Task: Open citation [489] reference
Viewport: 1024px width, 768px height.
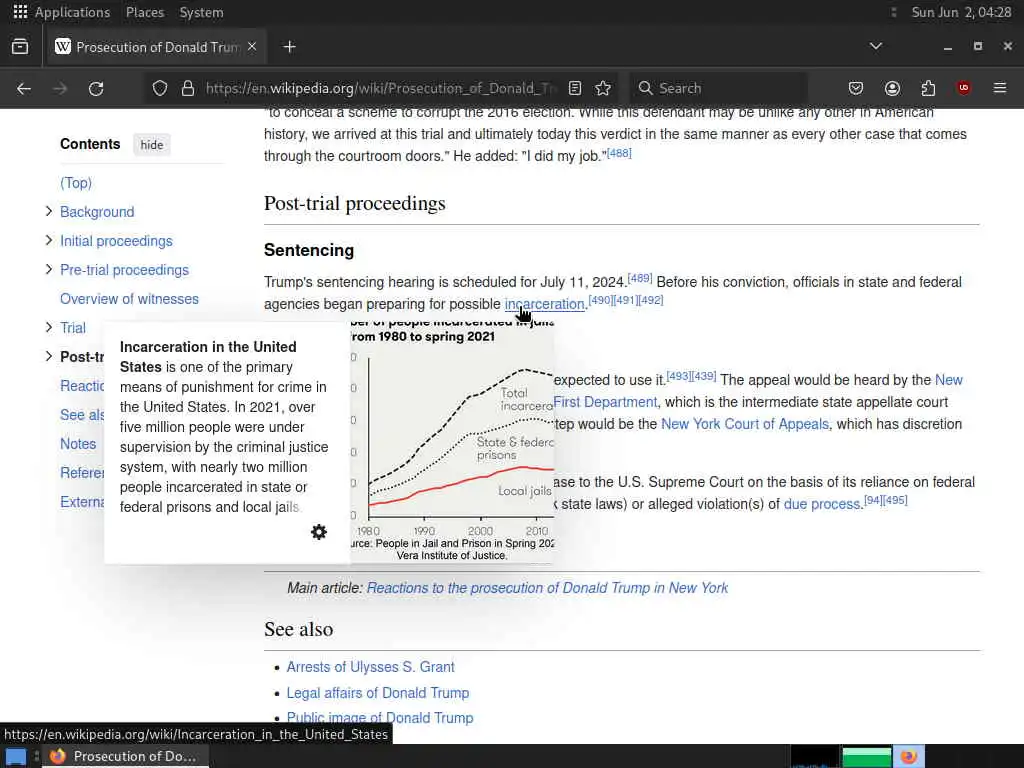Action: point(640,278)
